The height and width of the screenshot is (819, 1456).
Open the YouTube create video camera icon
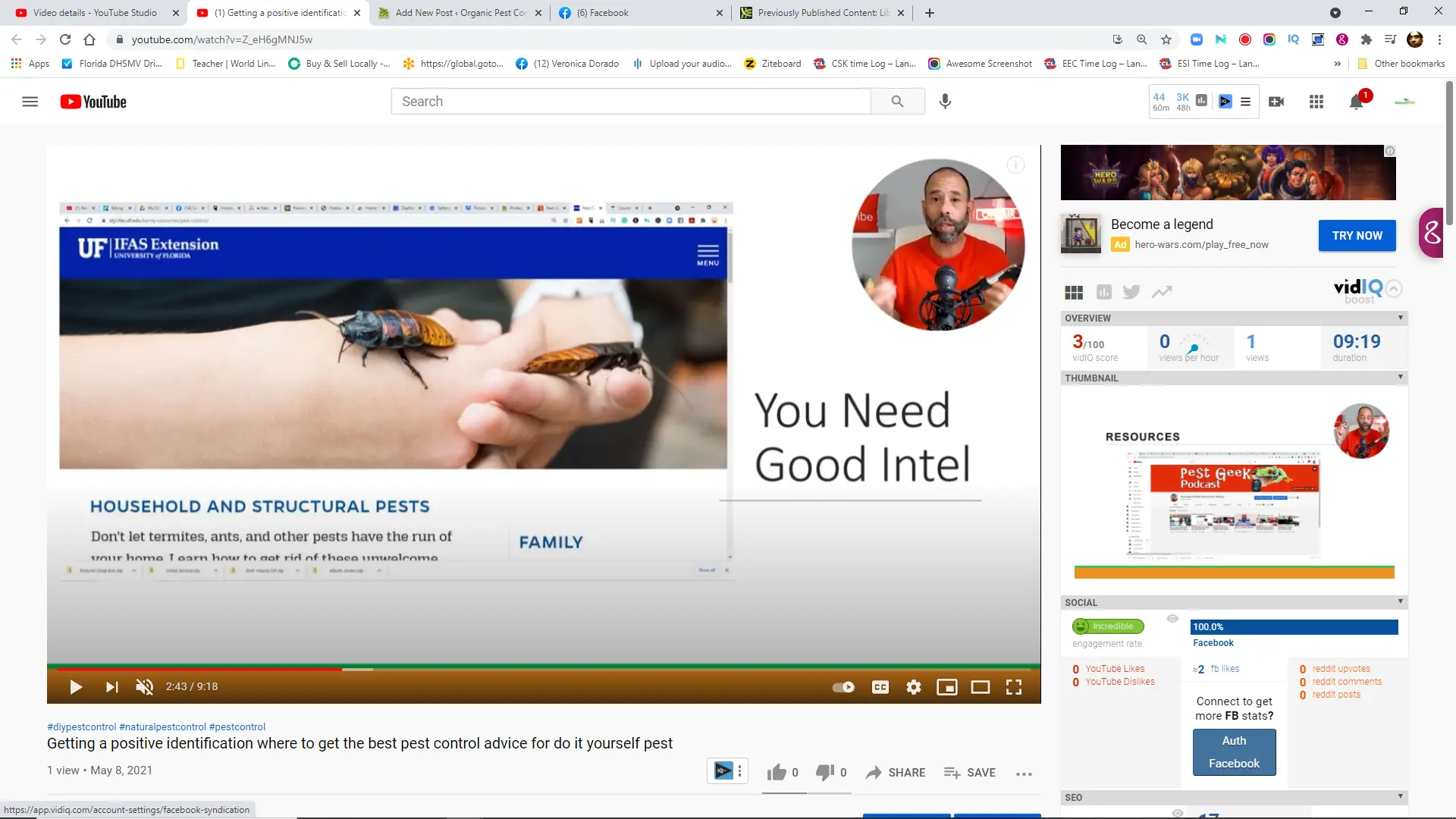(1276, 102)
